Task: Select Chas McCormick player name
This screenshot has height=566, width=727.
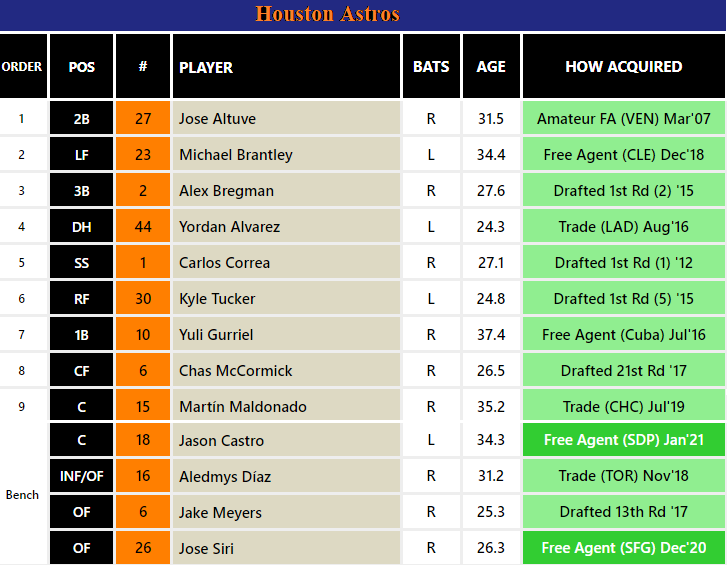Action: [236, 371]
